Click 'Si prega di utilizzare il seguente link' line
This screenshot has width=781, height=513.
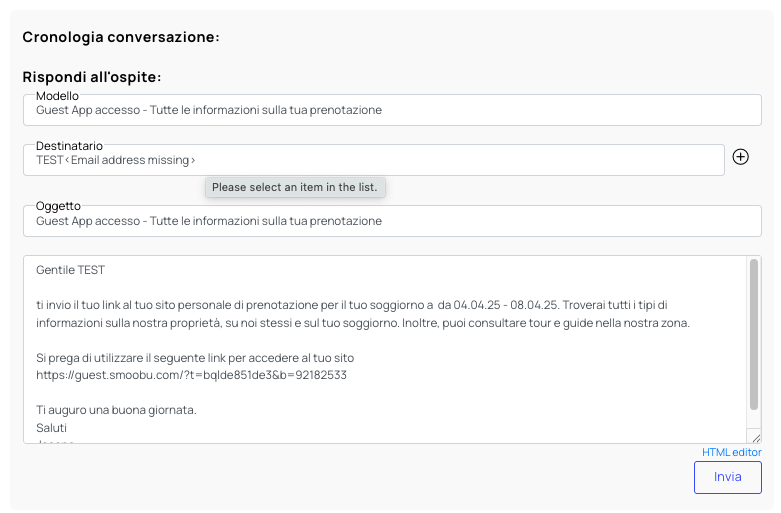(x=195, y=358)
